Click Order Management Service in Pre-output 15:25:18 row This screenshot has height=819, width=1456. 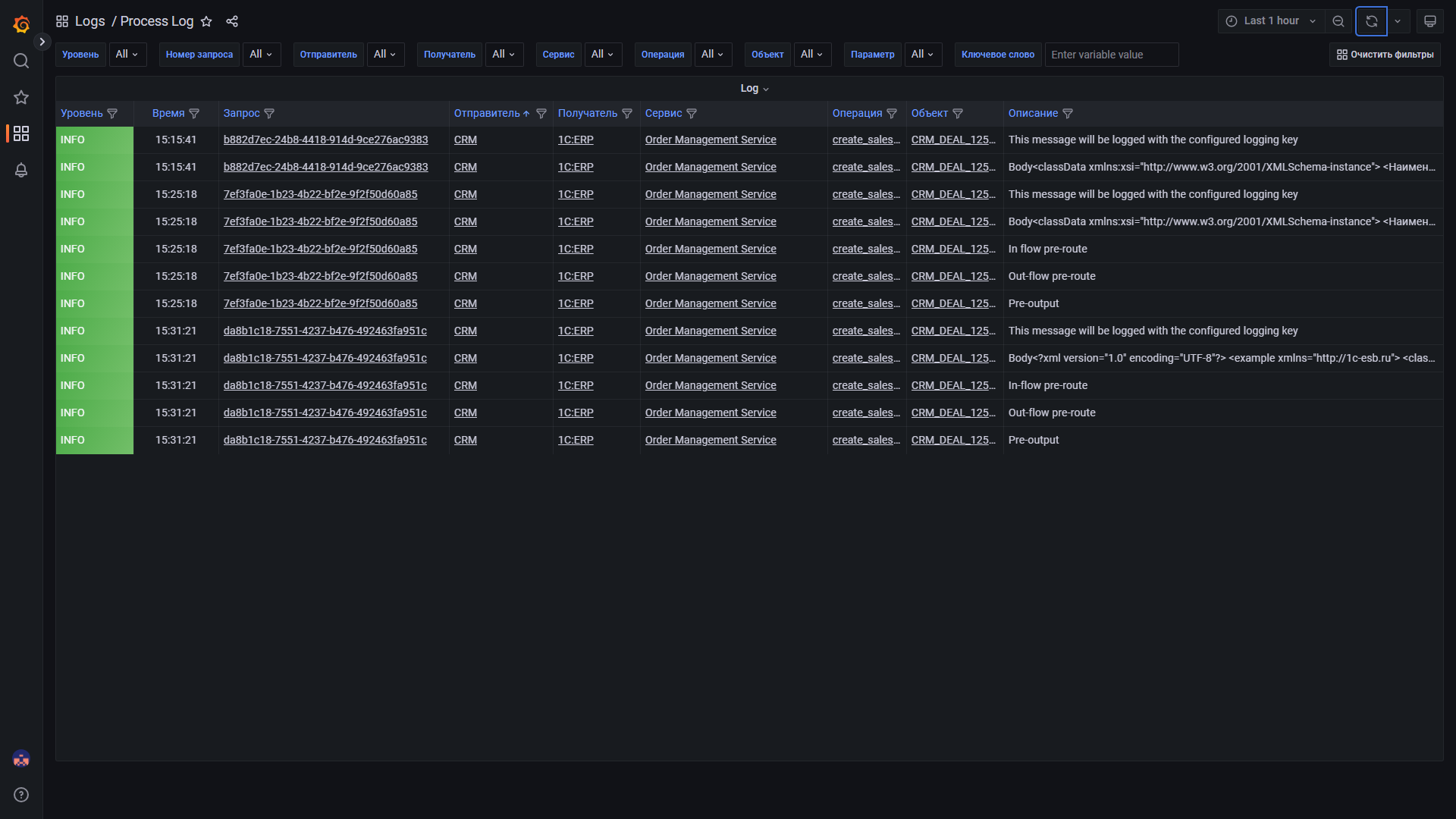click(x=711, y=304)
